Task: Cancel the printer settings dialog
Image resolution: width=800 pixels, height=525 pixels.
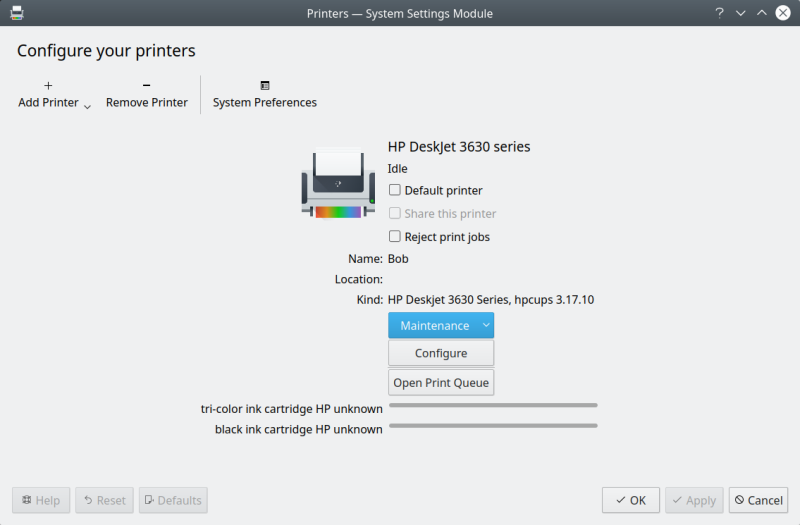Action: 758,500
